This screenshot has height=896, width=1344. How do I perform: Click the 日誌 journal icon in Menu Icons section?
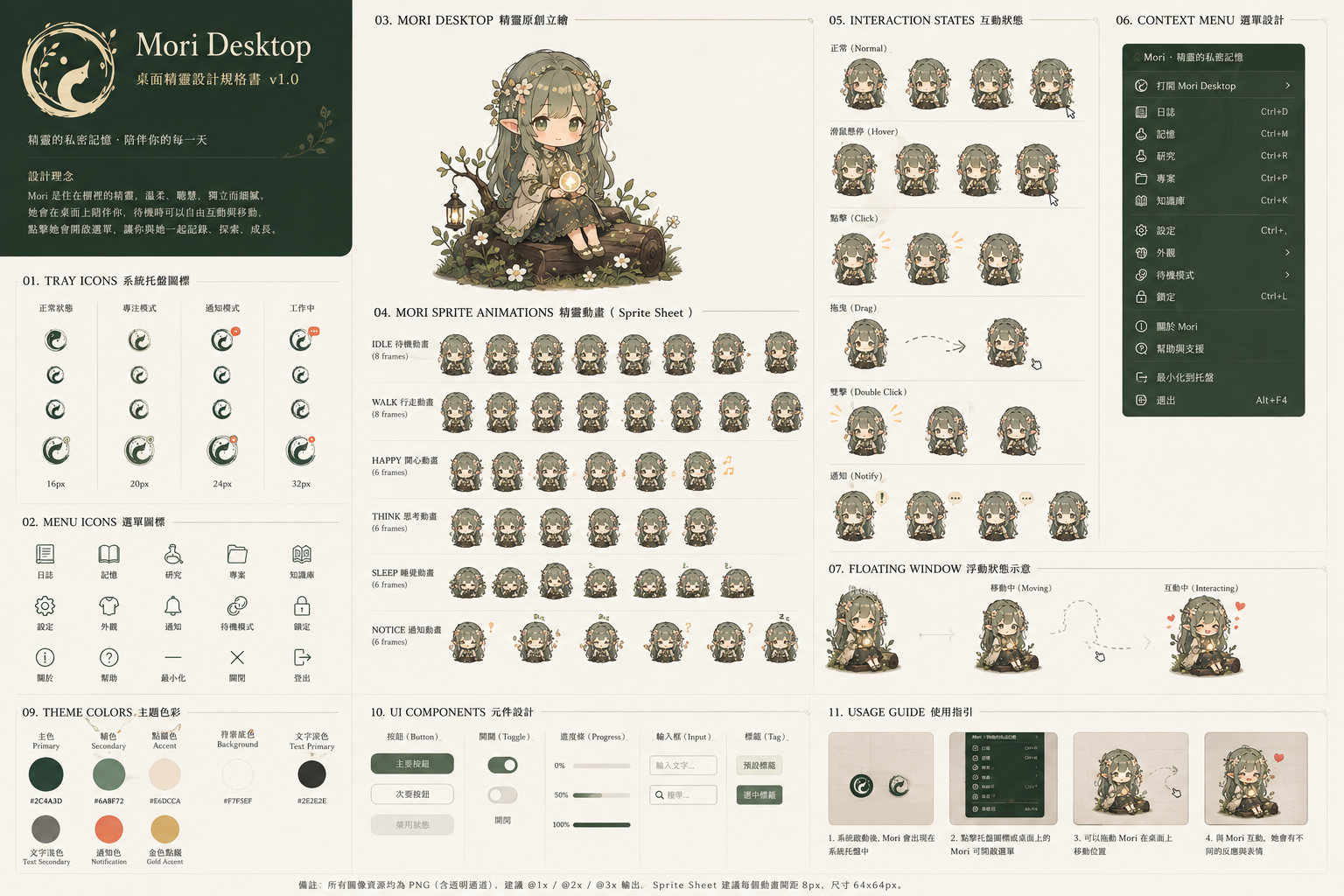coord(45,554)
